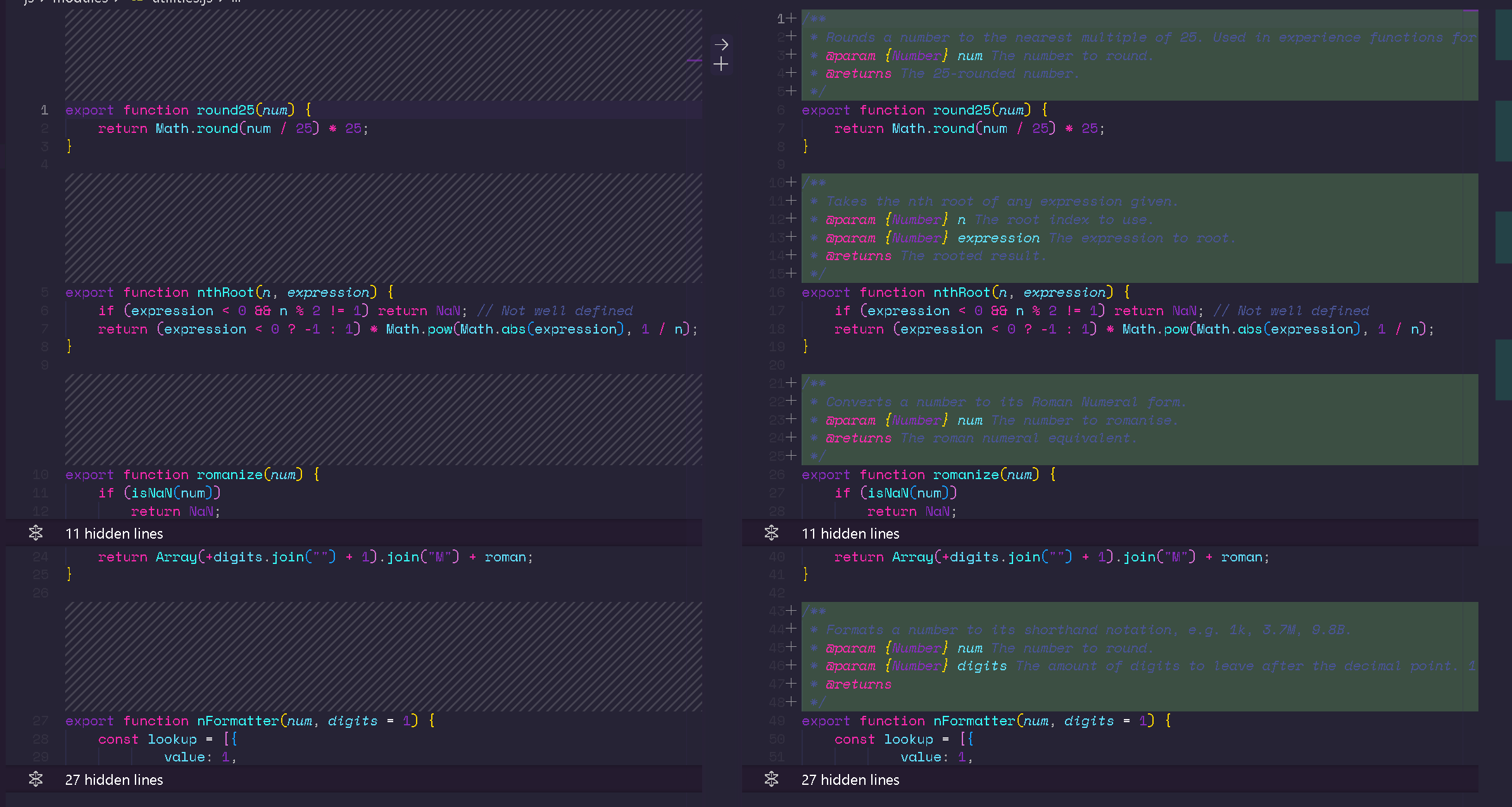Screen dimensions: 1512x807
Task: Click "isNaN(num)" condition in left pane
Action: (x=172, y=493)
